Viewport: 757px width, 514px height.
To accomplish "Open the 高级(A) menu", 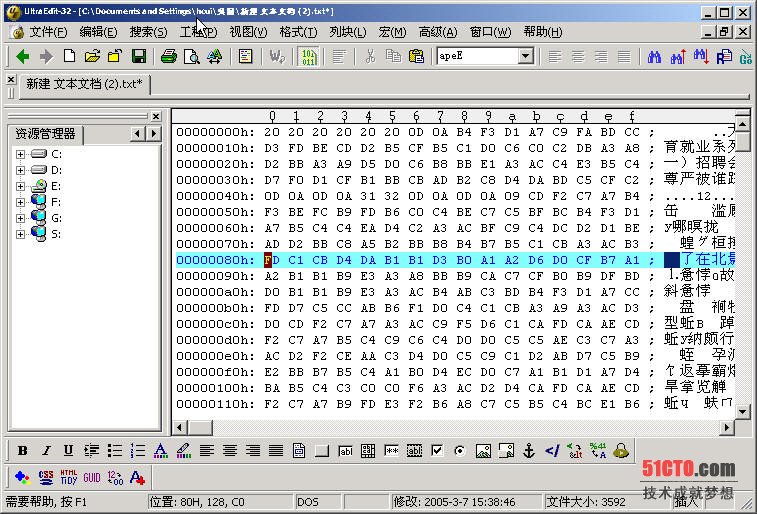I will 437,32.
